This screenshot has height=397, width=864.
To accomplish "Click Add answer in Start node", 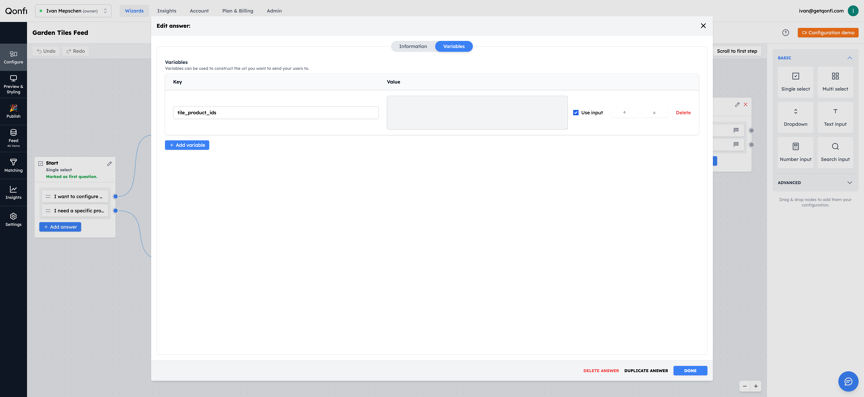I will (x=60, y=227).
